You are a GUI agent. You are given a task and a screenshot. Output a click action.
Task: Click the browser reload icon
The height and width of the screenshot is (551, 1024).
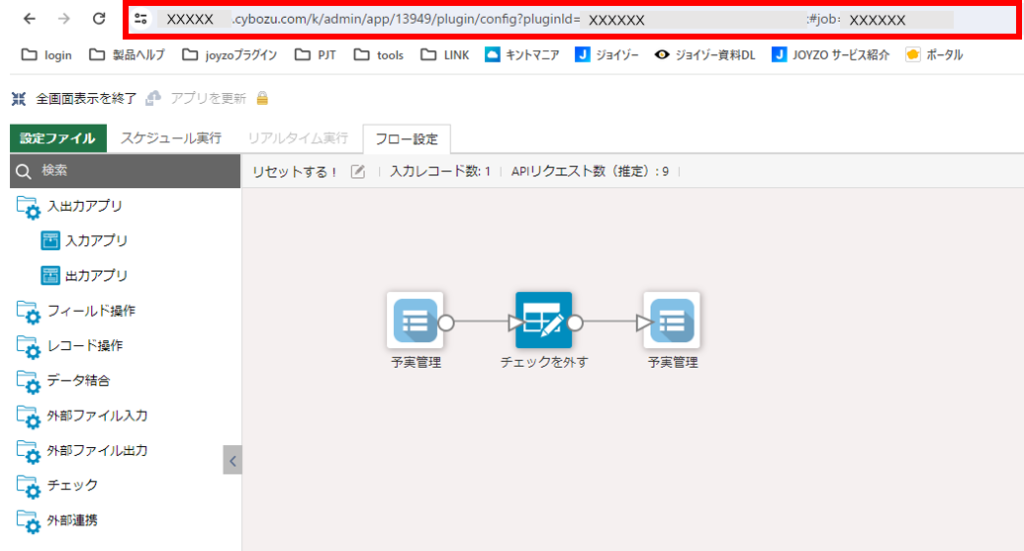99,19
